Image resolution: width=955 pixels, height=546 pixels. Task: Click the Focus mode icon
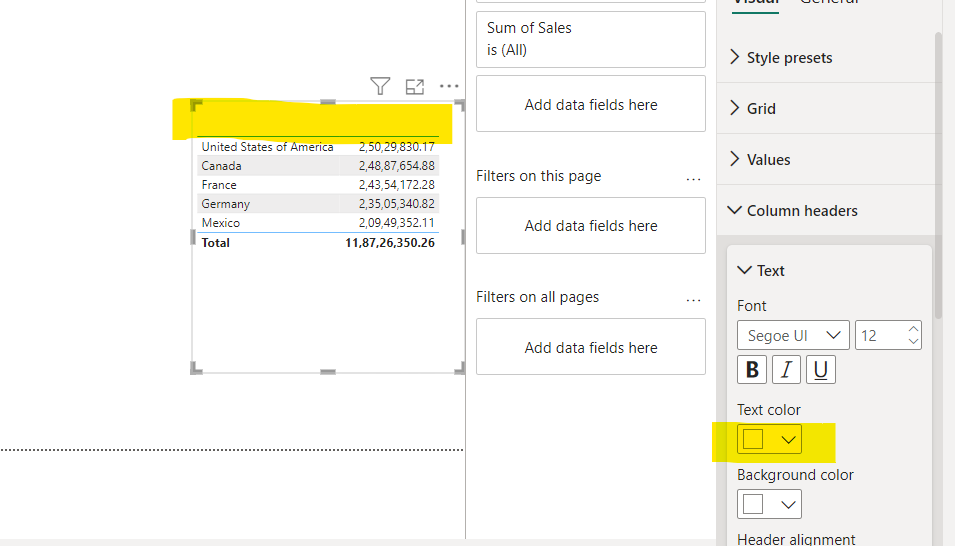pos(415,87)
